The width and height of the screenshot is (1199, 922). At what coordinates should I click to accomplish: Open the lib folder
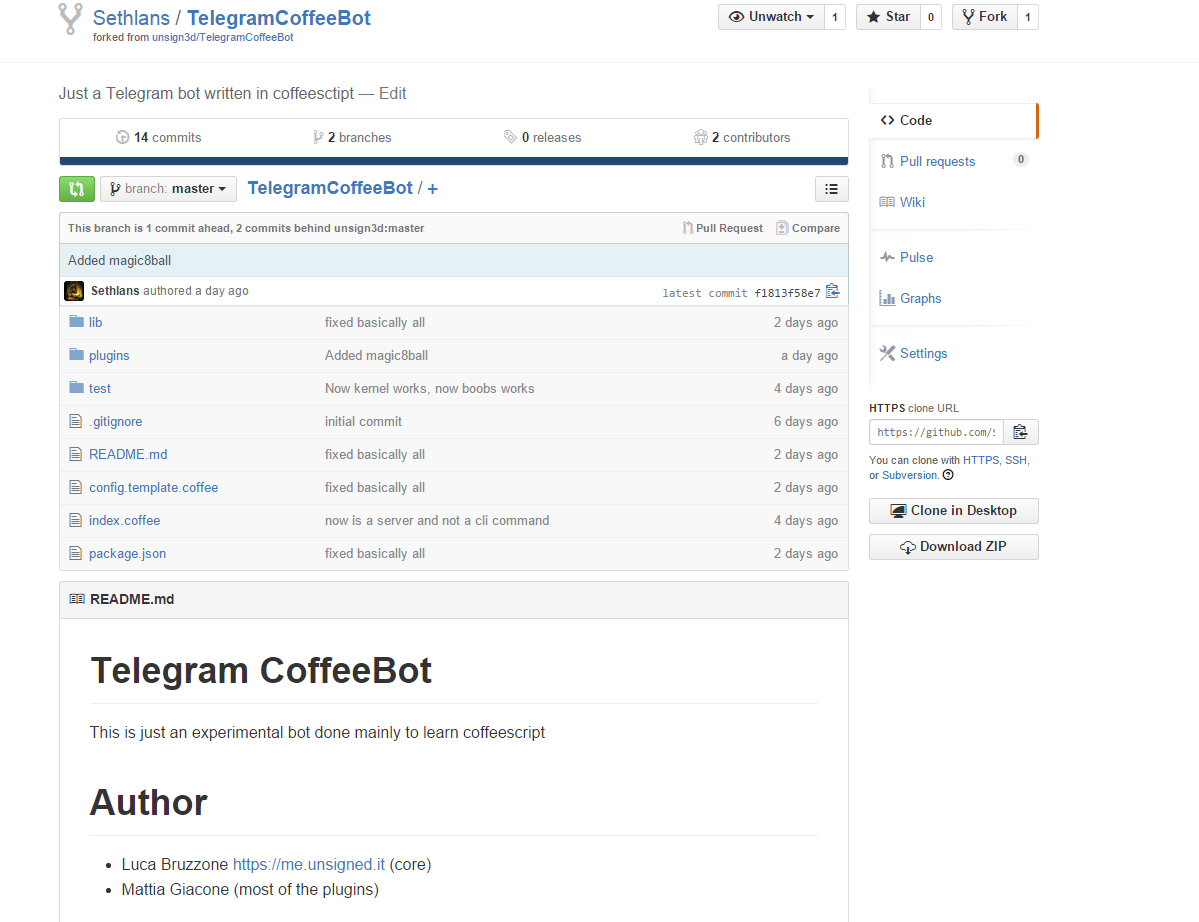95,323
